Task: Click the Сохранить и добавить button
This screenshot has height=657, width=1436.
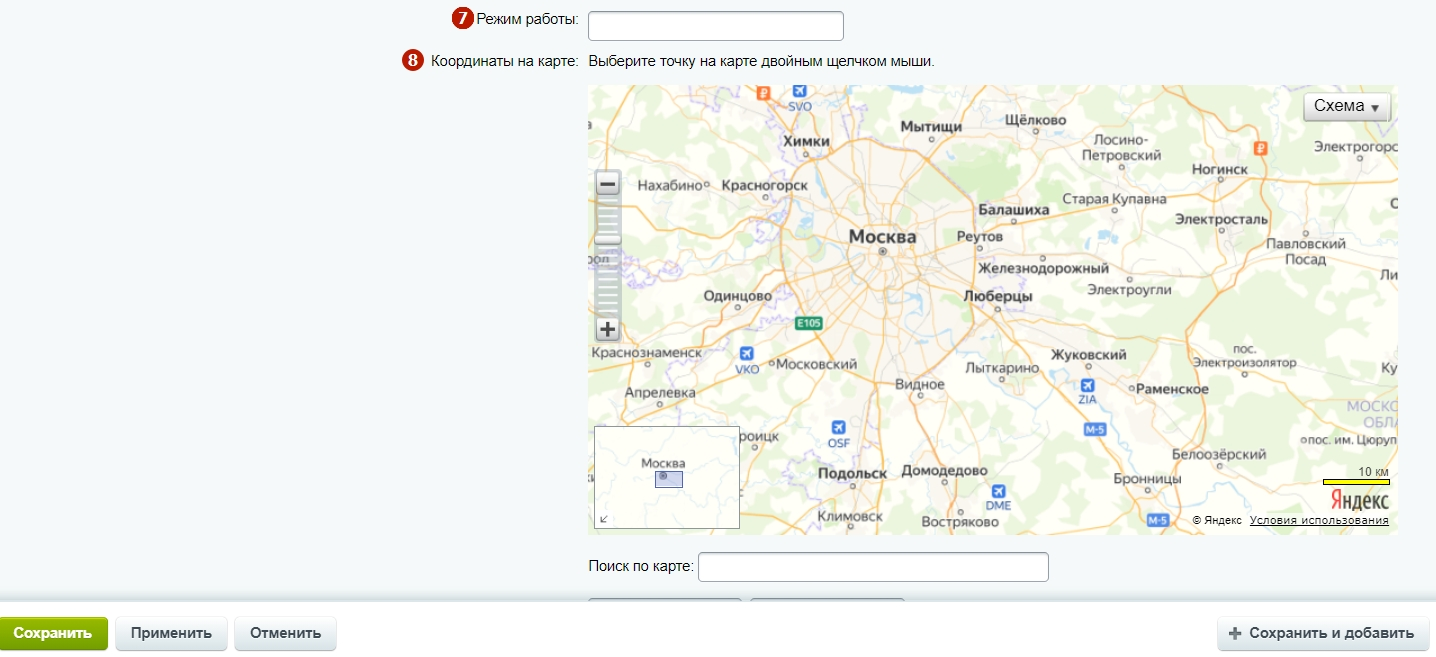Action: [1321, 633]
